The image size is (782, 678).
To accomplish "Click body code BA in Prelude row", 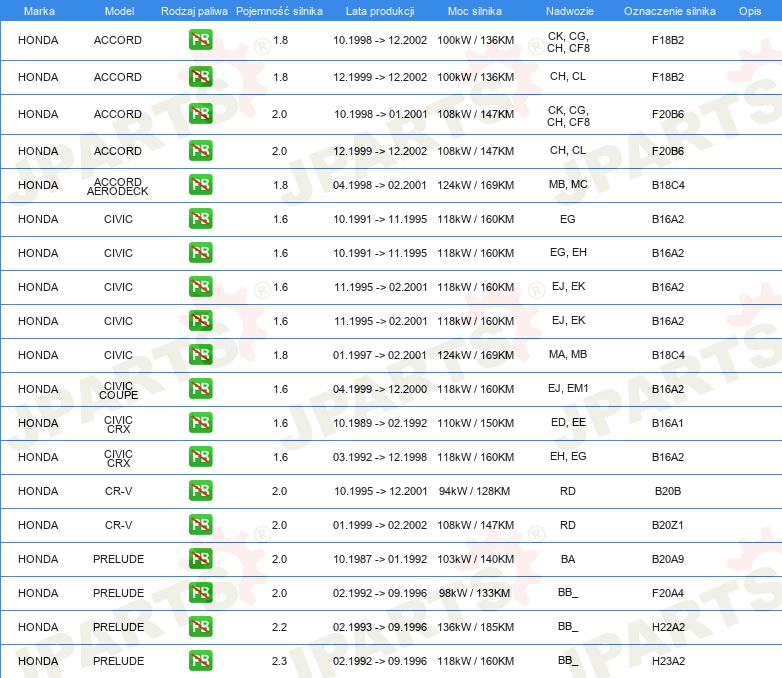I will 568,559.
